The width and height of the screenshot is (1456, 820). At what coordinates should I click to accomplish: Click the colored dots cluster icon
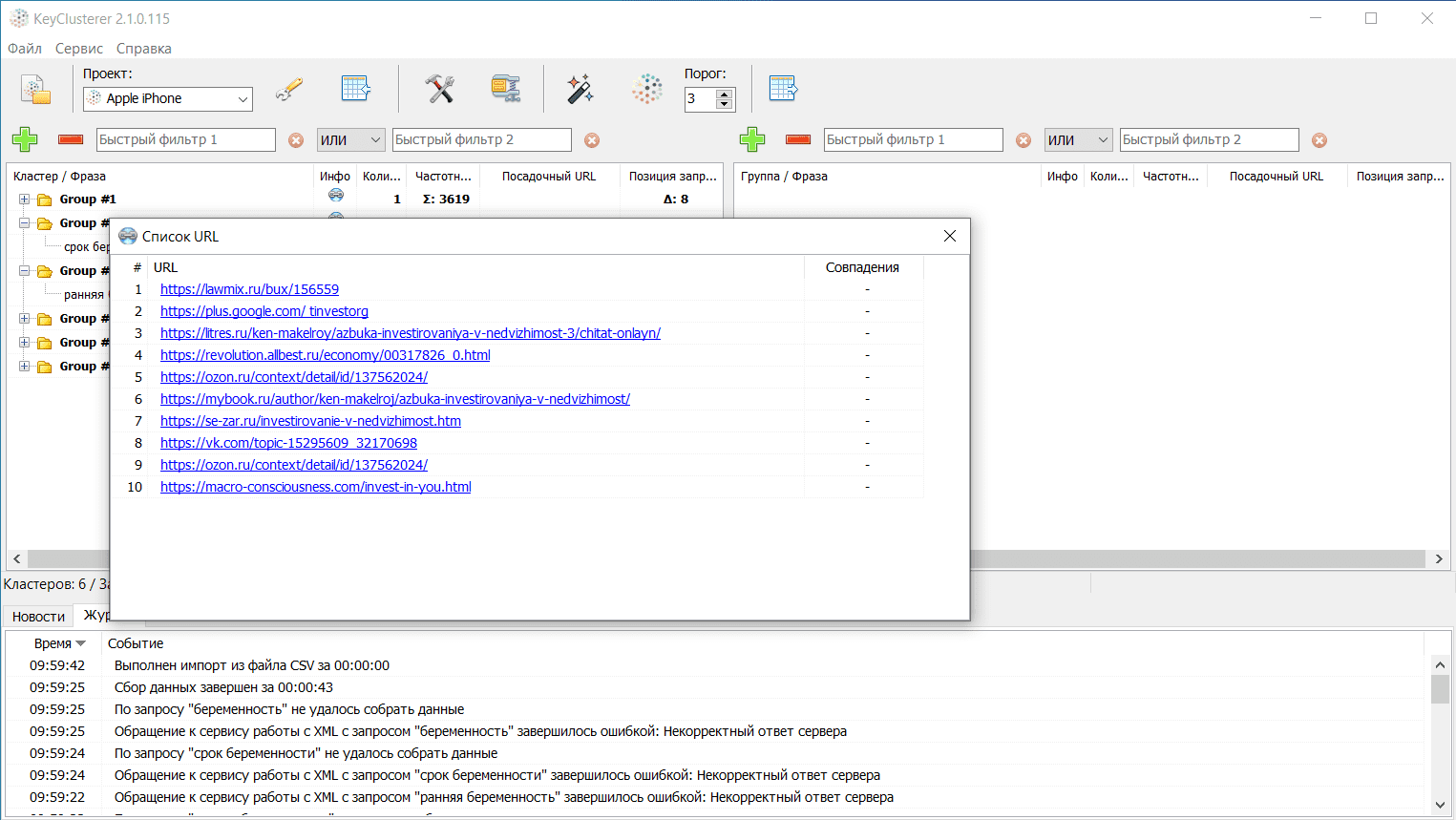click(x=647, y=89)
